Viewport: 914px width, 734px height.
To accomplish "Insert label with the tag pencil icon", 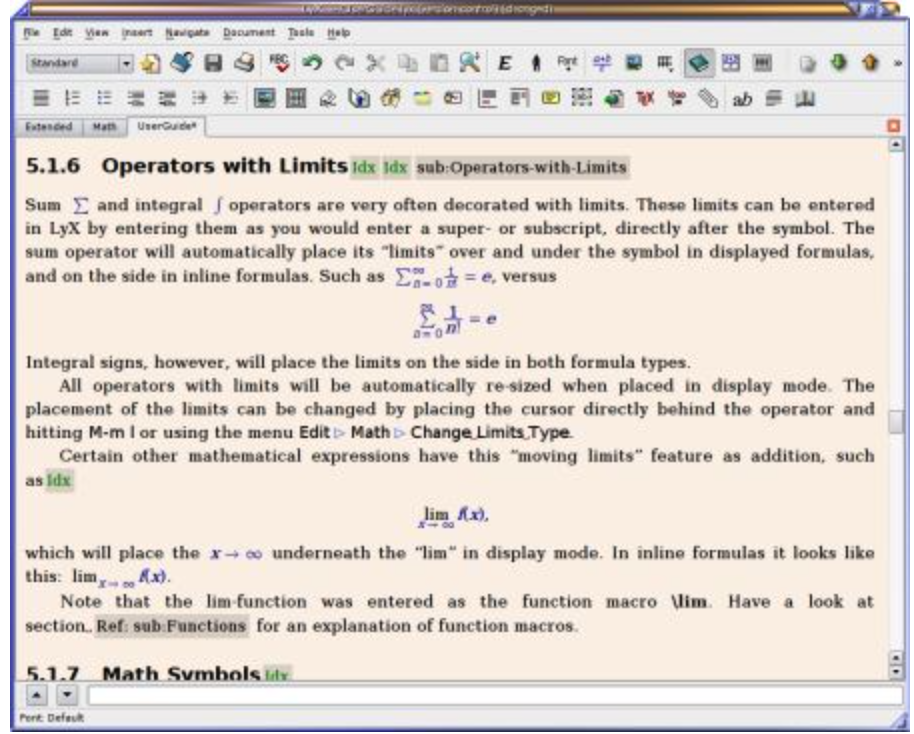I will coord(328,99).
